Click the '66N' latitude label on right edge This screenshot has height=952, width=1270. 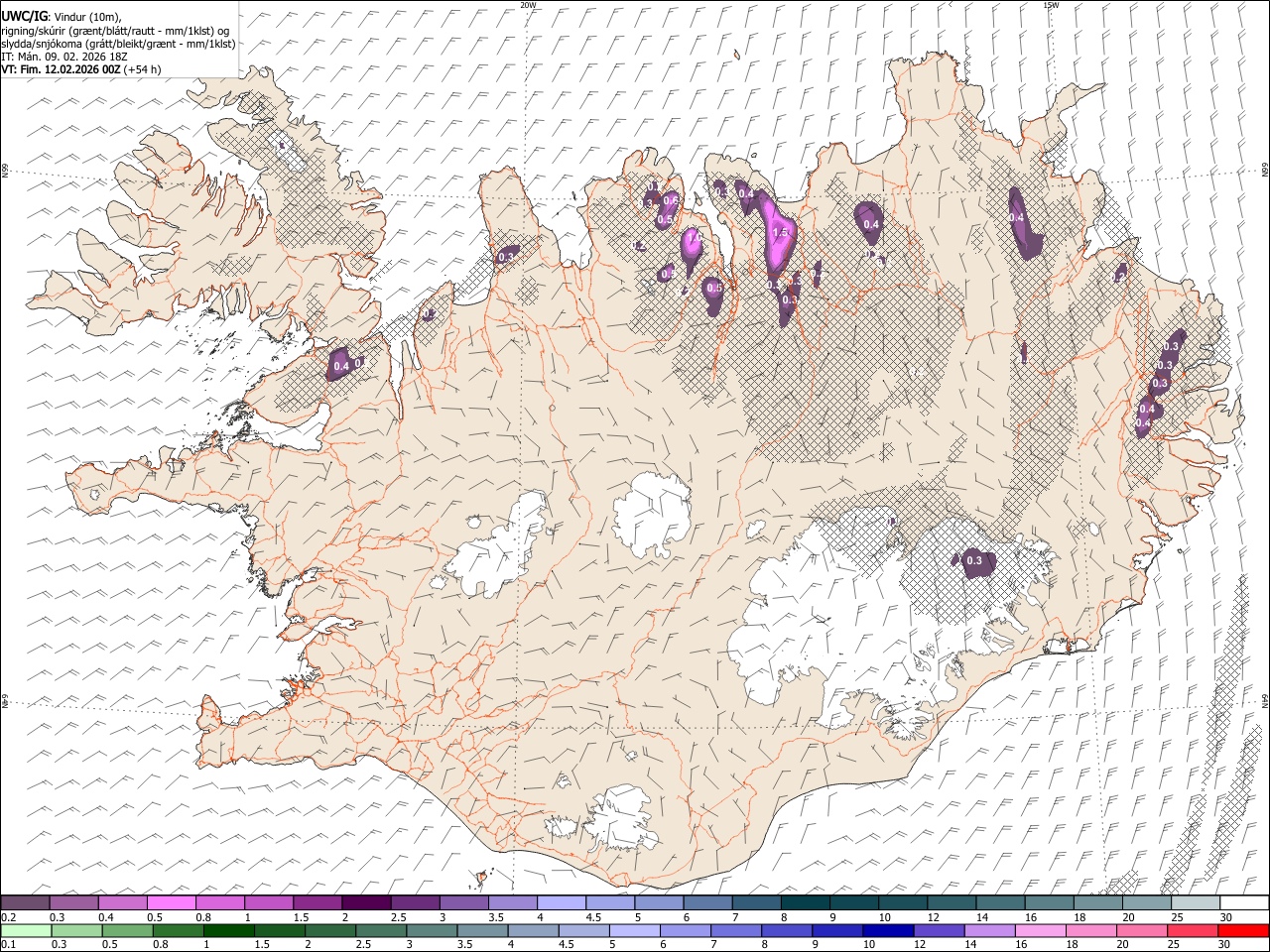point(1265,172)
